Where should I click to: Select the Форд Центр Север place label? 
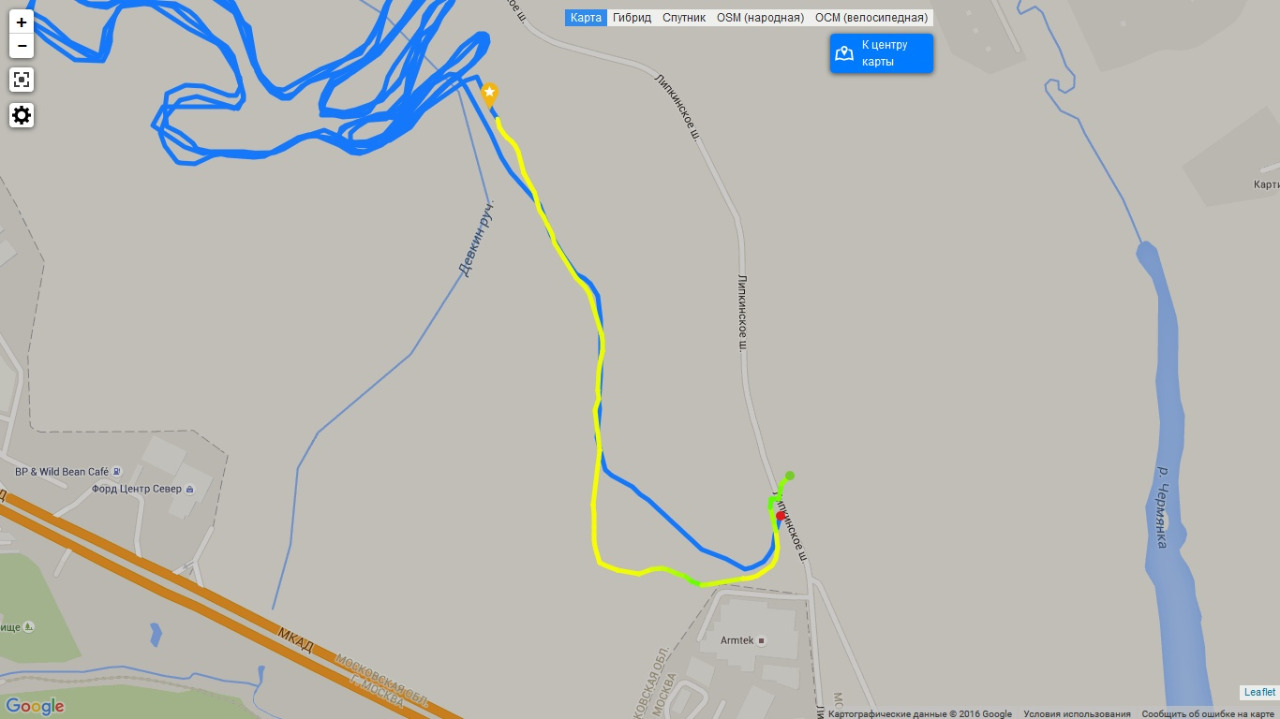pos(137,489)
